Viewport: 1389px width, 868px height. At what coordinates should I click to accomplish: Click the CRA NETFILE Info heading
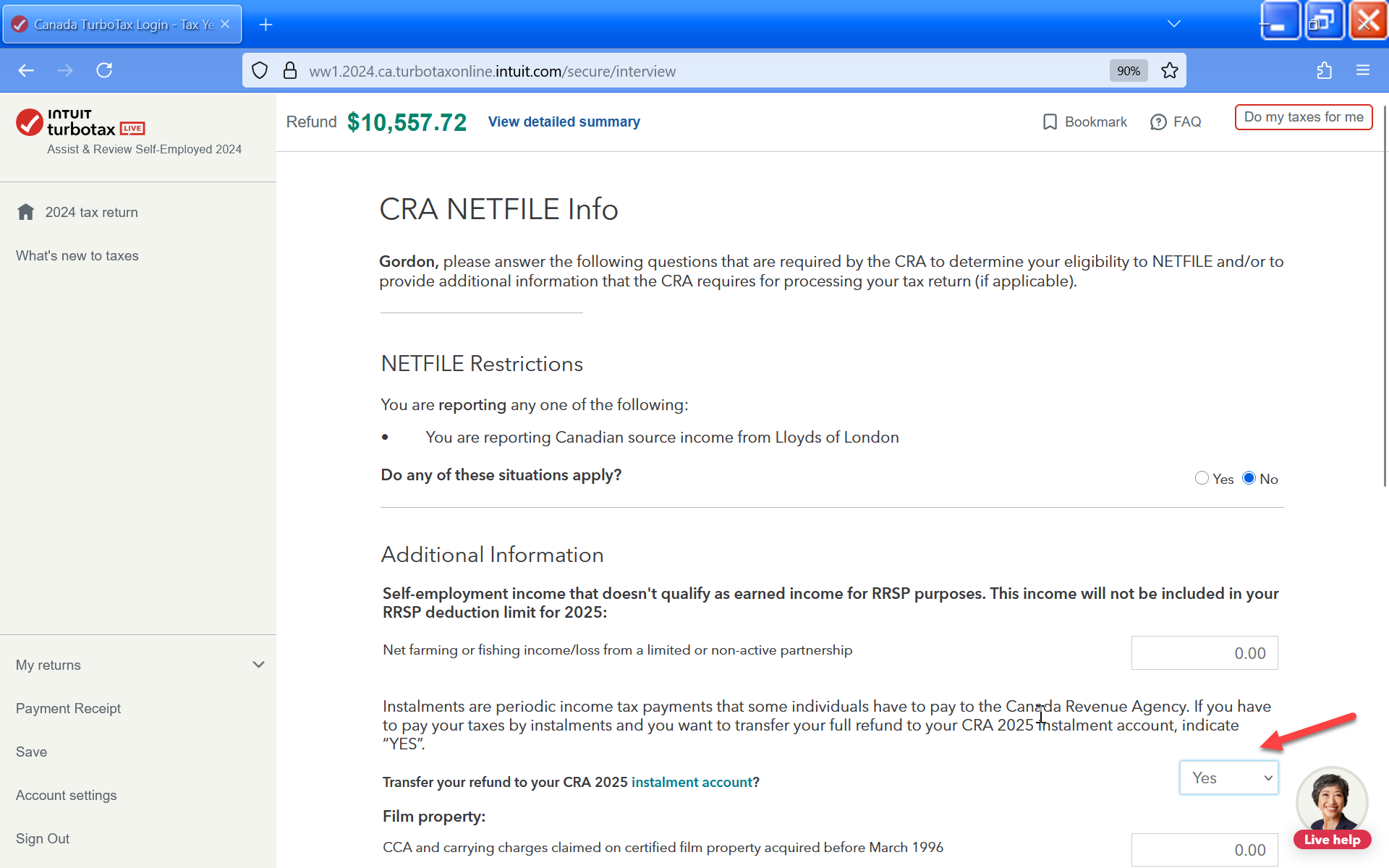(x=498, y=209)
